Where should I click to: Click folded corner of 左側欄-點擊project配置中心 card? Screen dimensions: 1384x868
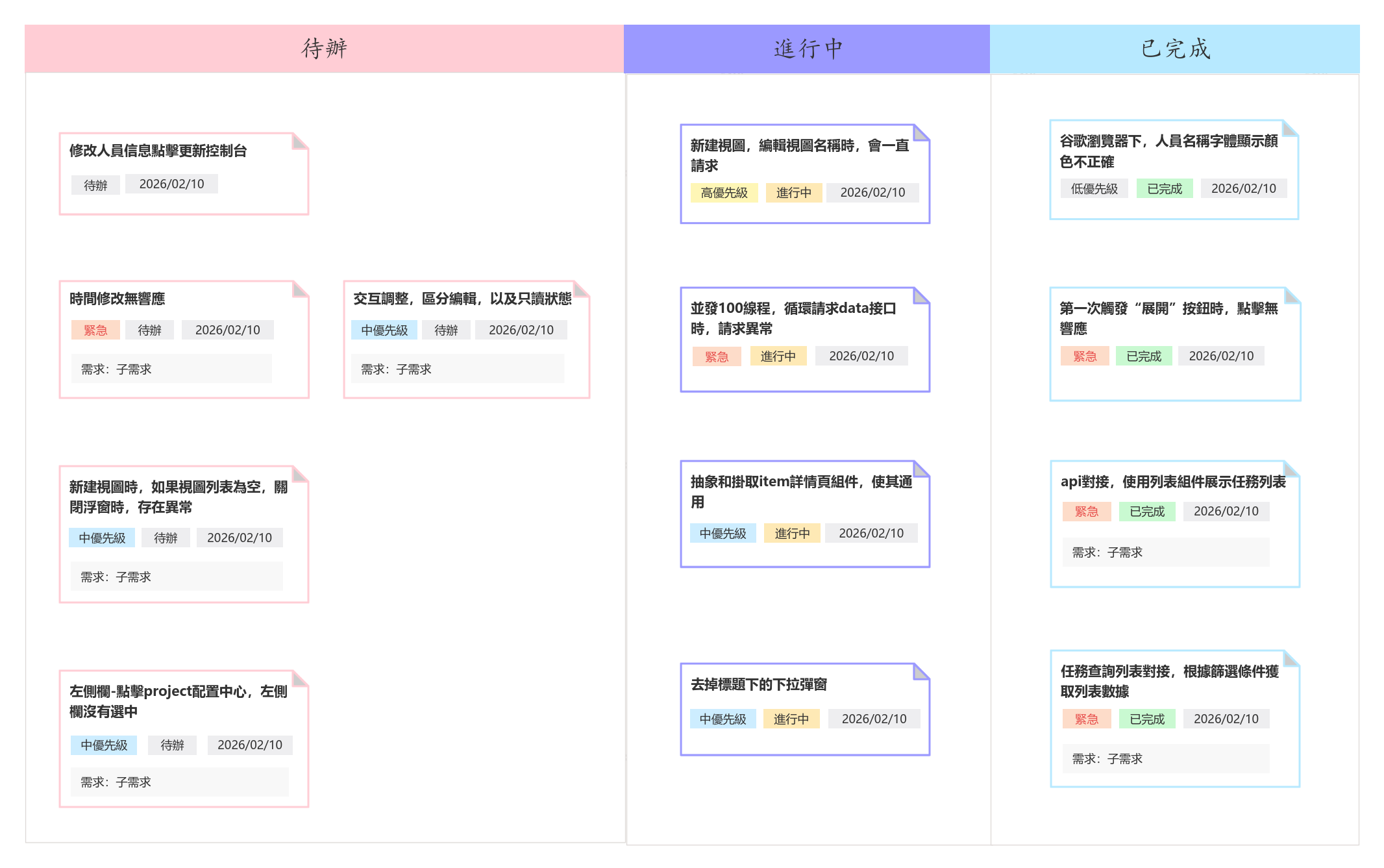[300, 678]
